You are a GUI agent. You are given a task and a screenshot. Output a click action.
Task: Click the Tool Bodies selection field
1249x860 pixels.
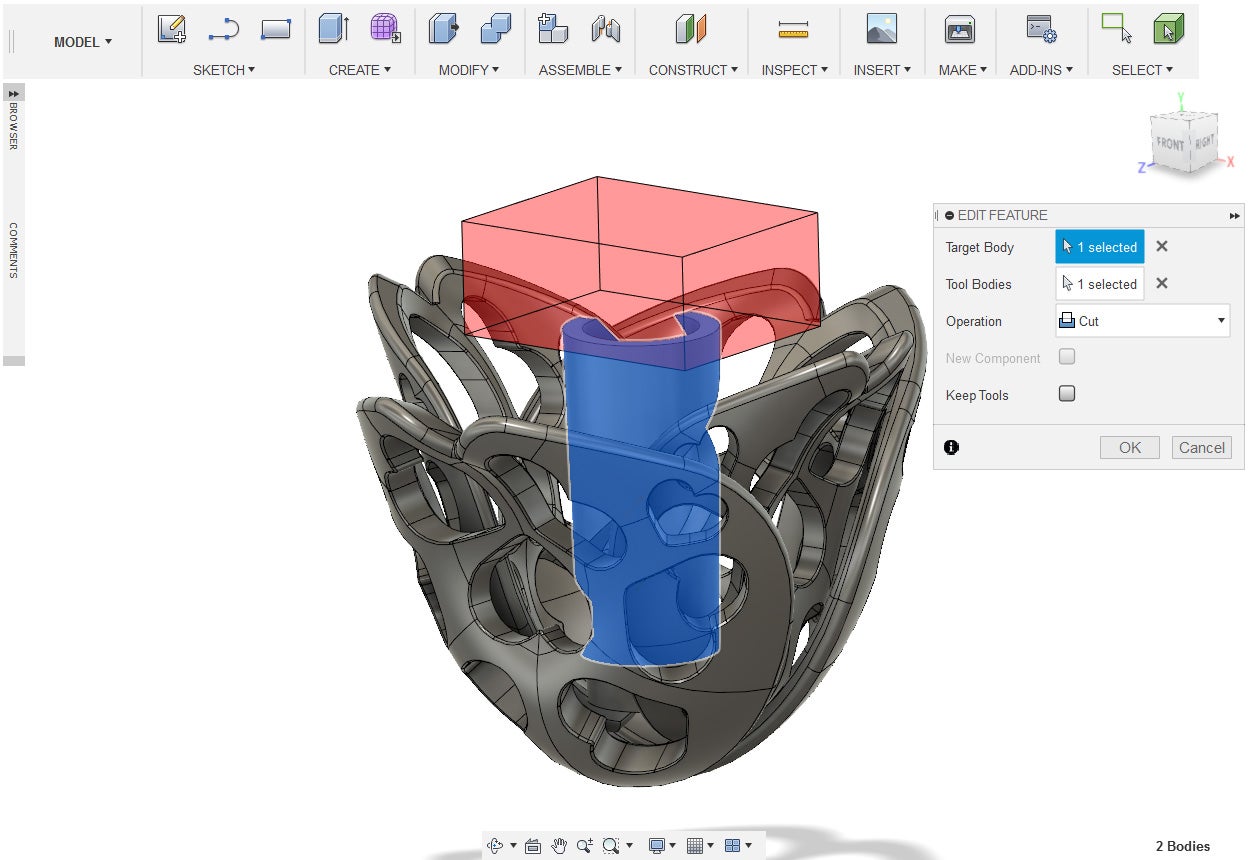tap(1099, 284)
